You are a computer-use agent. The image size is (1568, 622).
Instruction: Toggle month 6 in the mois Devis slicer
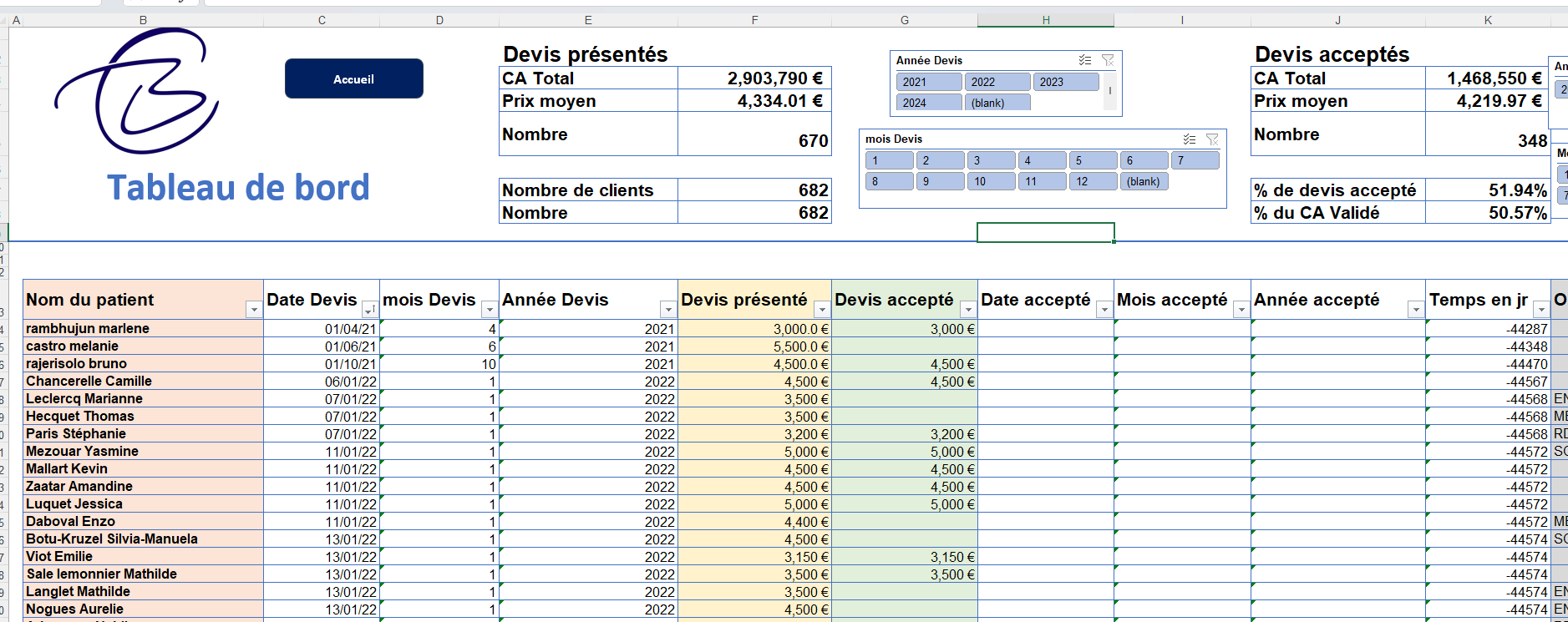click(1144, 160)
